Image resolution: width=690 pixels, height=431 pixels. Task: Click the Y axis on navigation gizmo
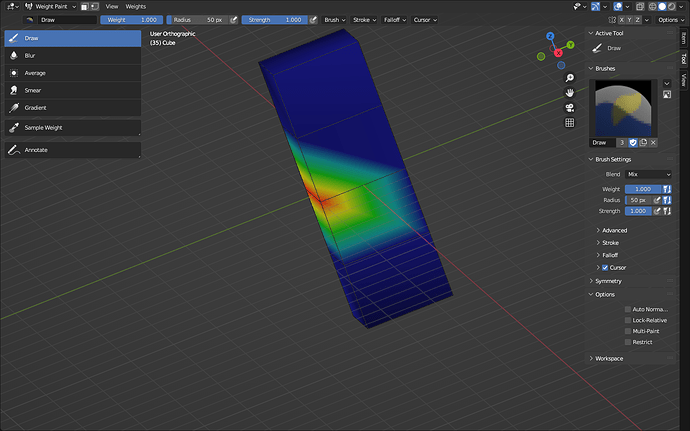pos(570,45)
